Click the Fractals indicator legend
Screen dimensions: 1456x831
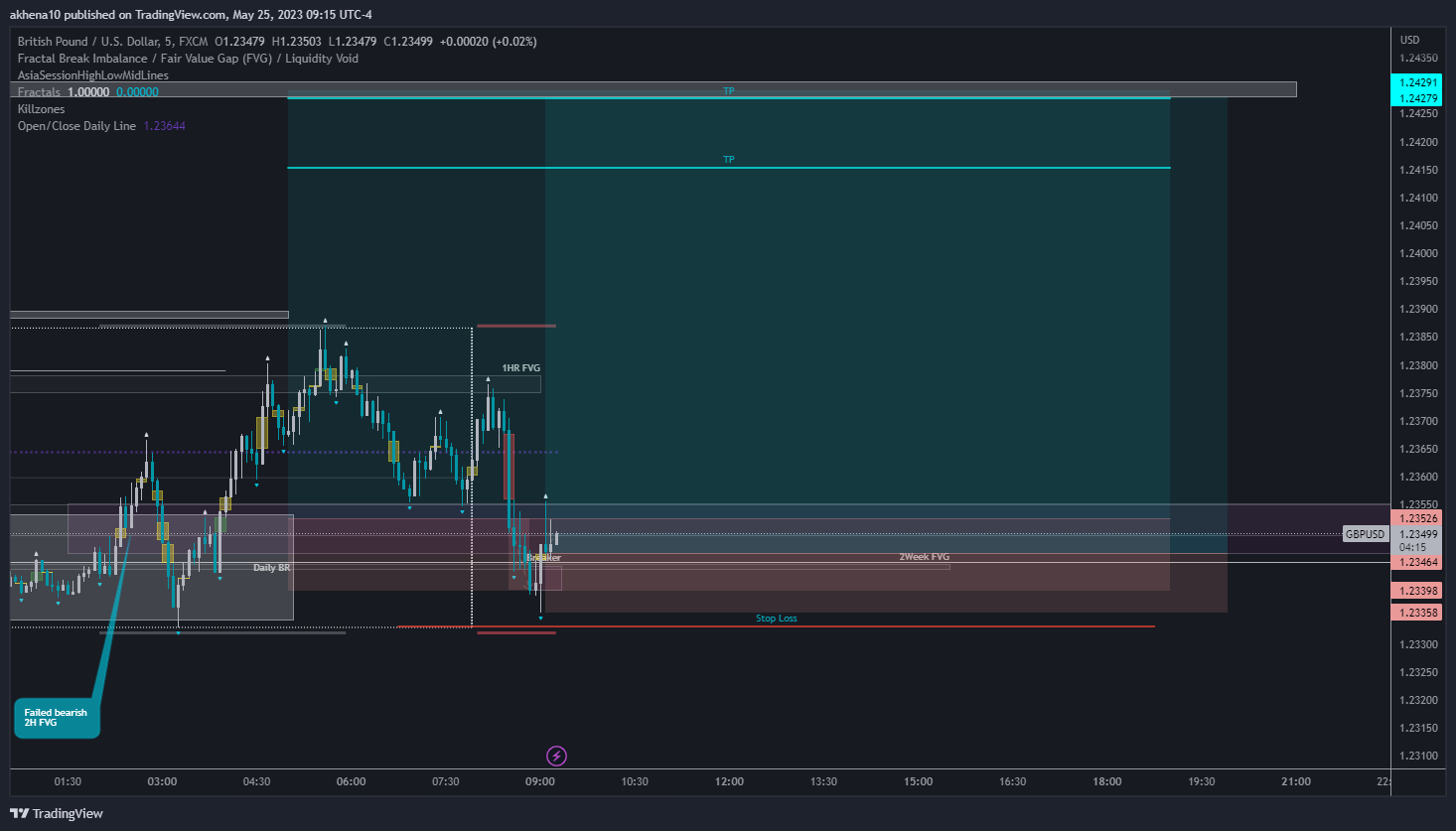click(39, 92)
